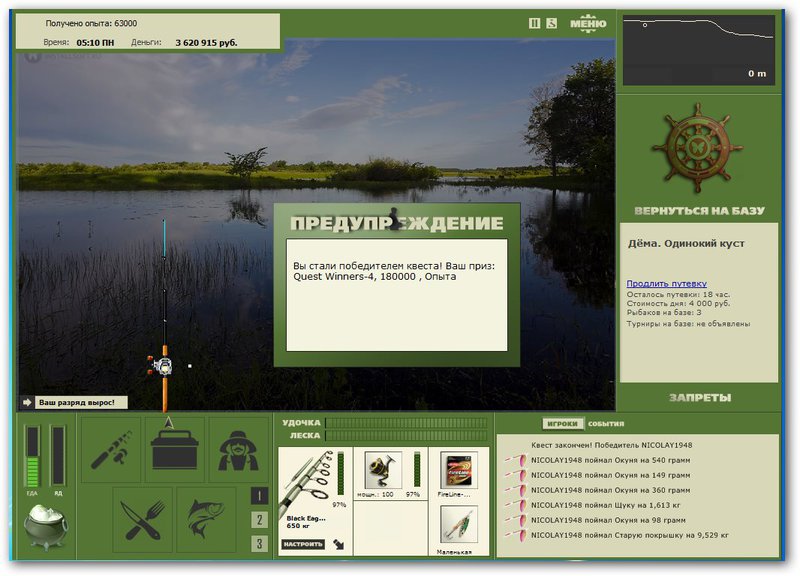Viewport: 800px width, 576px height.
Task: Click the НАСТРОИТЬ button
Action: [303, 544]
